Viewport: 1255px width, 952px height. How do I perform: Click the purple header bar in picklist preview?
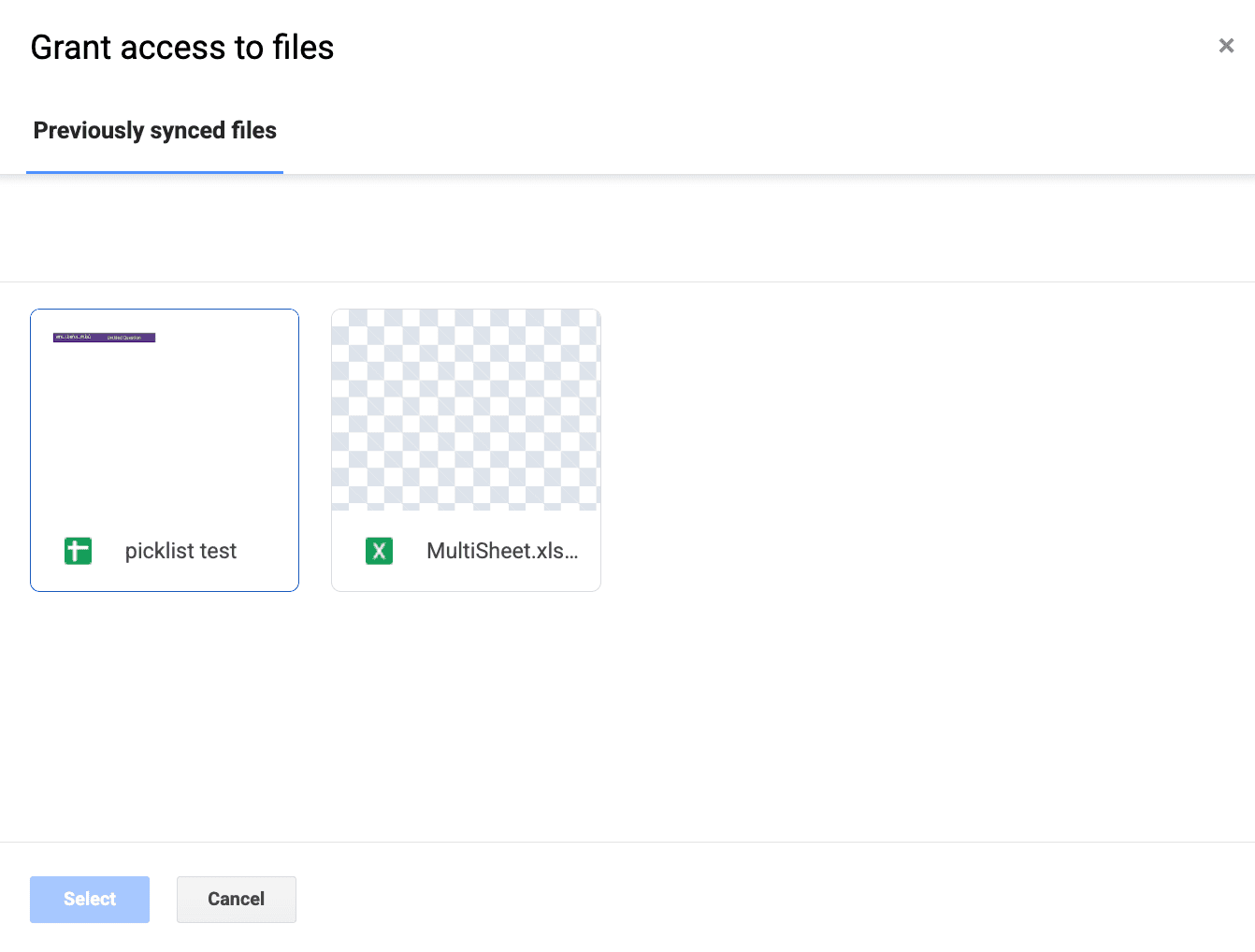point(104,338)
